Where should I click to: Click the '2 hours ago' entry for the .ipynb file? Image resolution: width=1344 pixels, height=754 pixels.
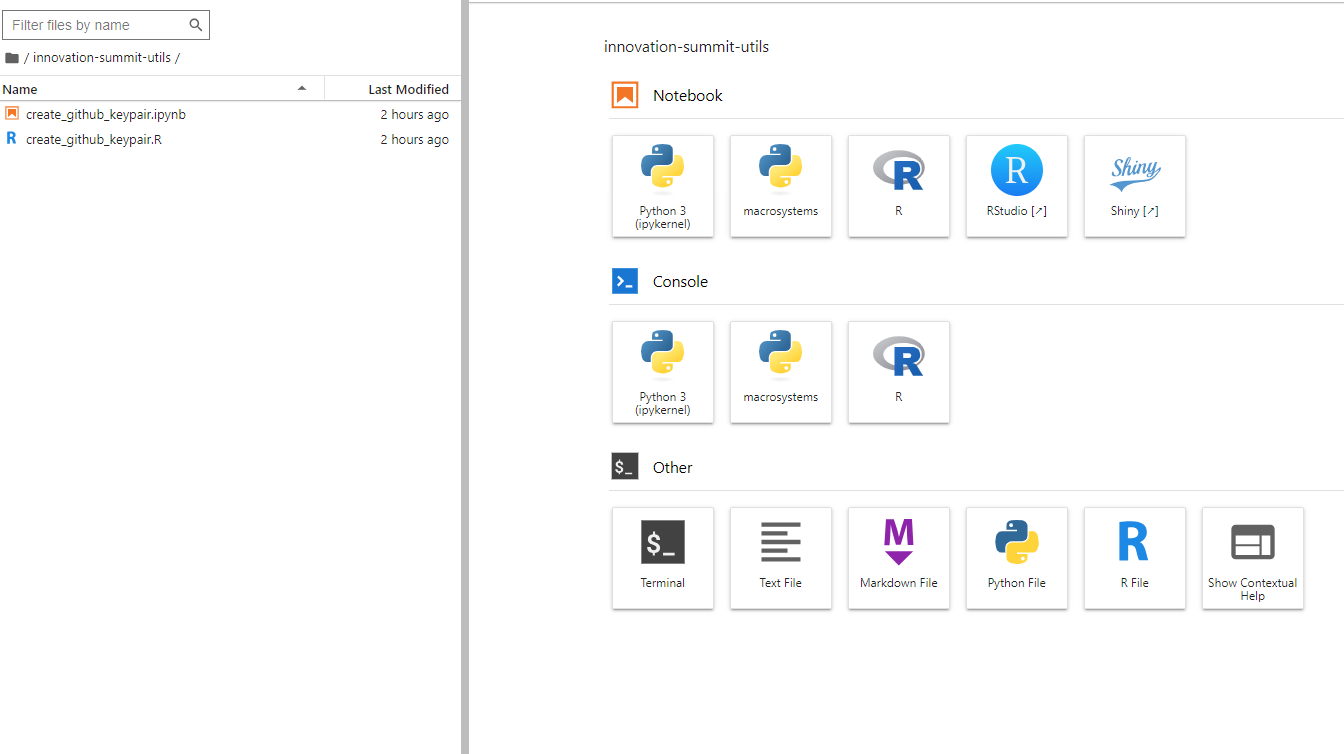click(x=414, y=114)
